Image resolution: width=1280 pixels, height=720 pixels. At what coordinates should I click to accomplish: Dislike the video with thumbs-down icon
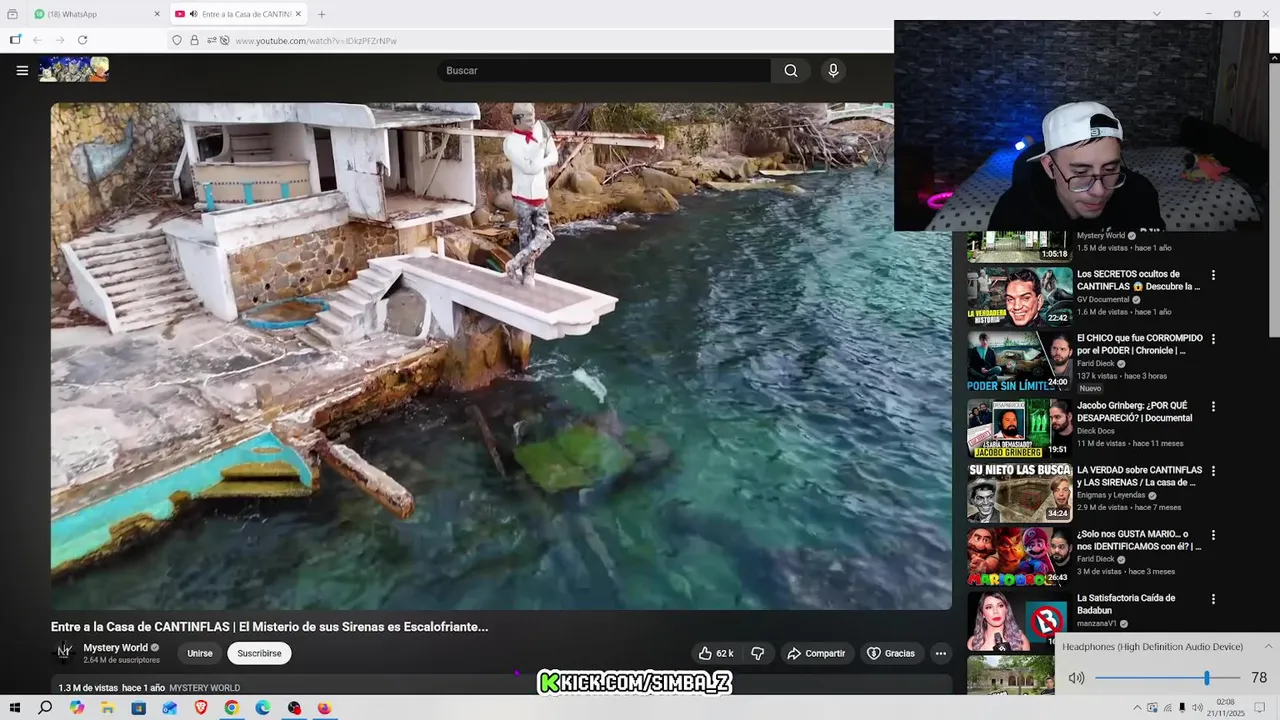[x=758, y=653]
